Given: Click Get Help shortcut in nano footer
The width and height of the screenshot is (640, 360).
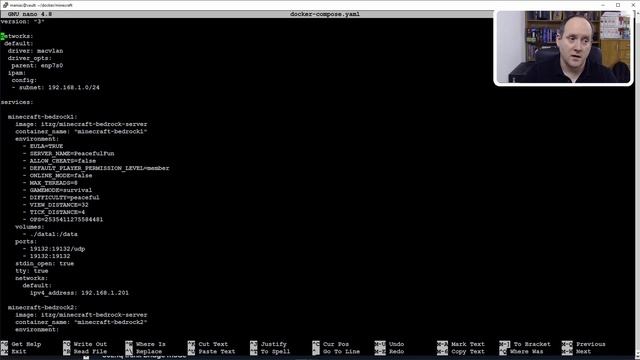Looking at the screenshot, I should click(x=21, y=344).
